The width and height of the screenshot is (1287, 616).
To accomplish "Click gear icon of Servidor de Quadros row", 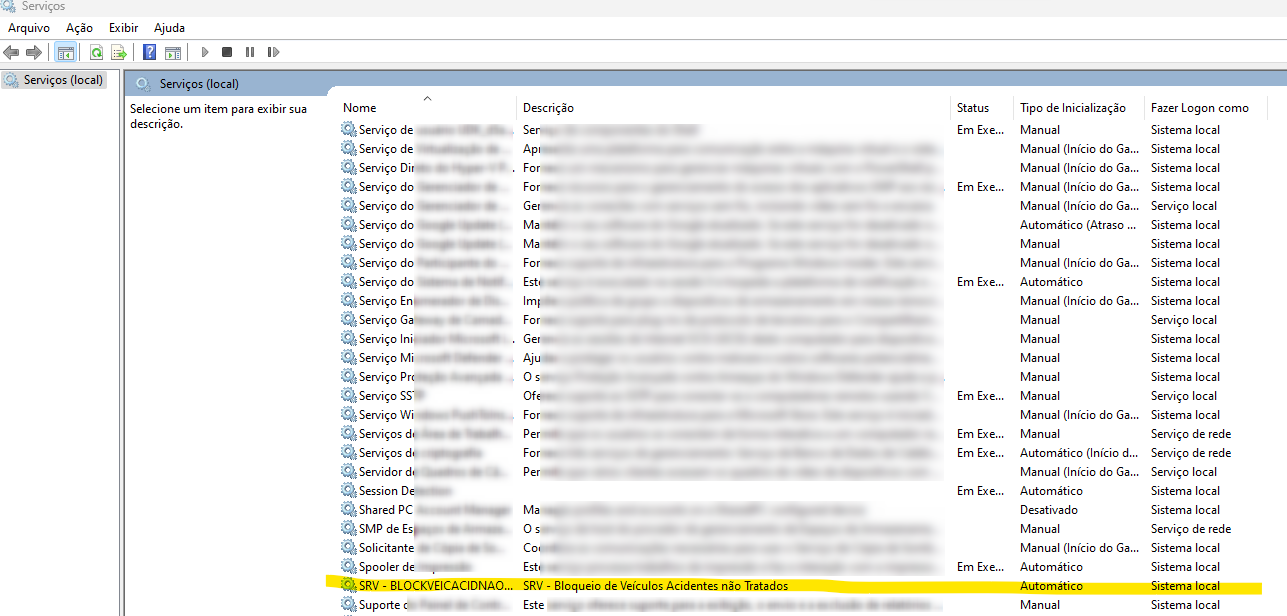I will pyautogui.click(x=348, y=472).
